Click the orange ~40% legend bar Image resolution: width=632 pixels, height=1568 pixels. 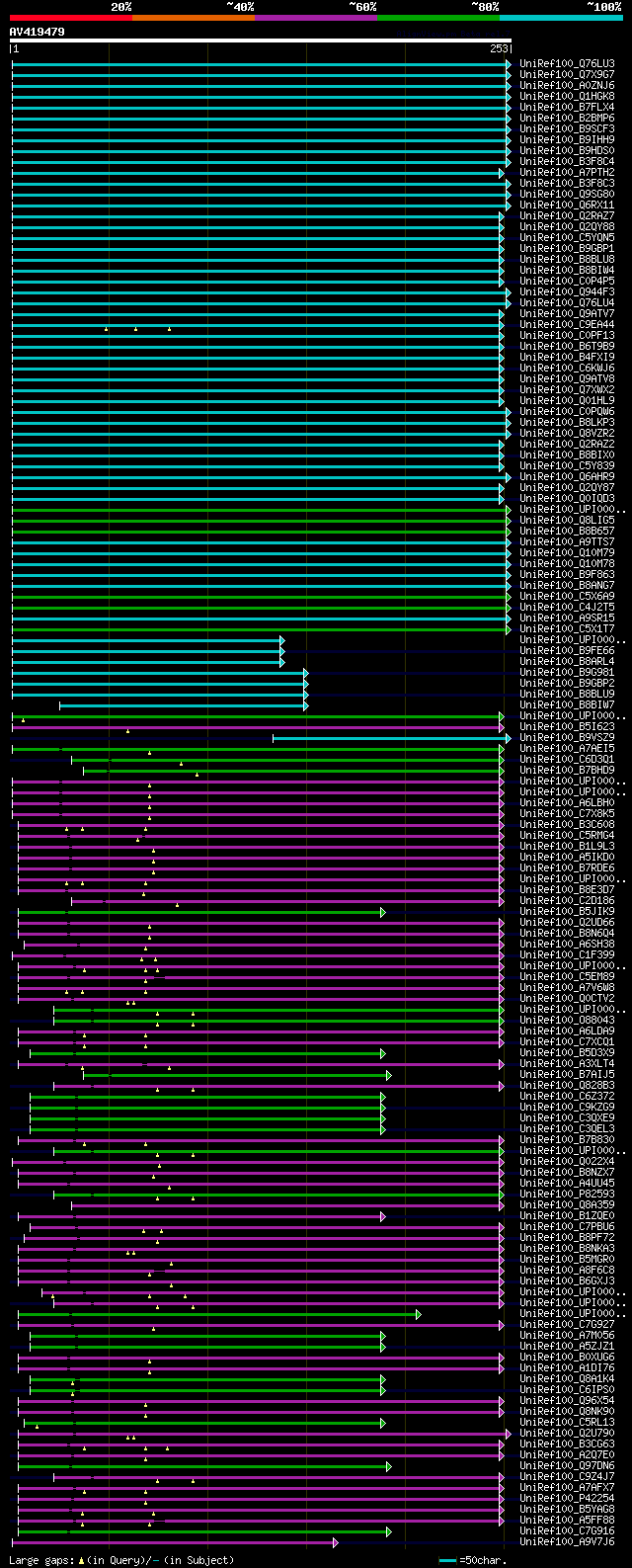pyautogui.click(x=194, y=18)
